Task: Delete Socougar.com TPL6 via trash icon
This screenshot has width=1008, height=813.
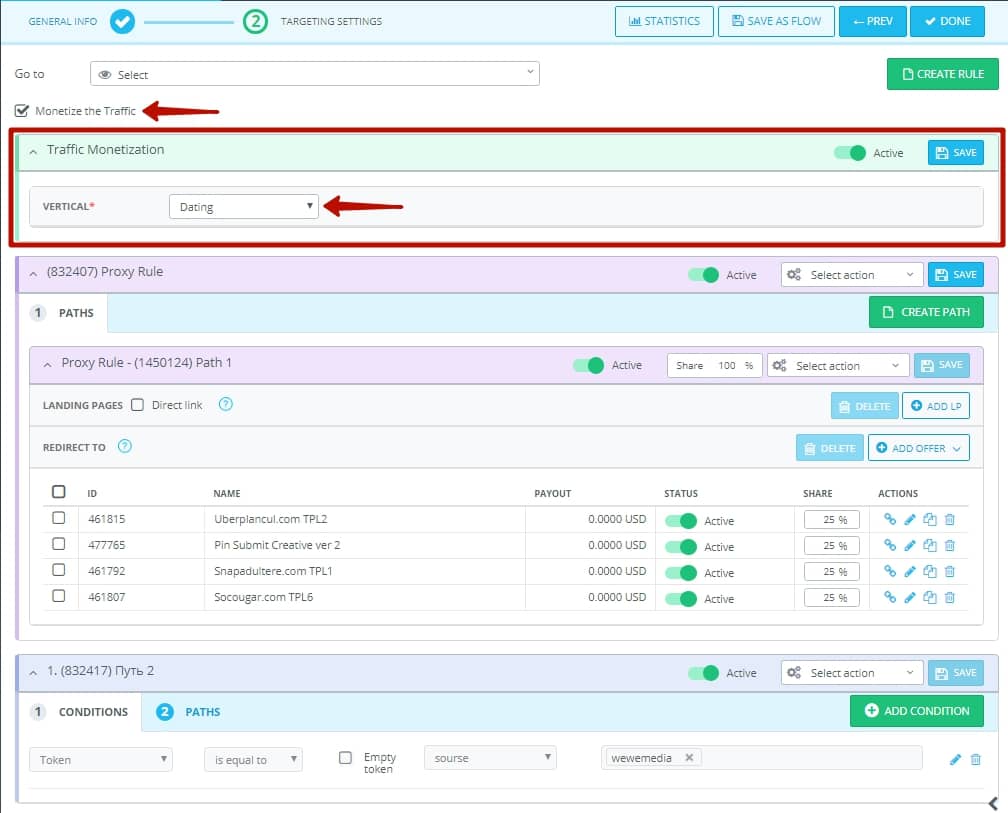Action: coord(950,597)
